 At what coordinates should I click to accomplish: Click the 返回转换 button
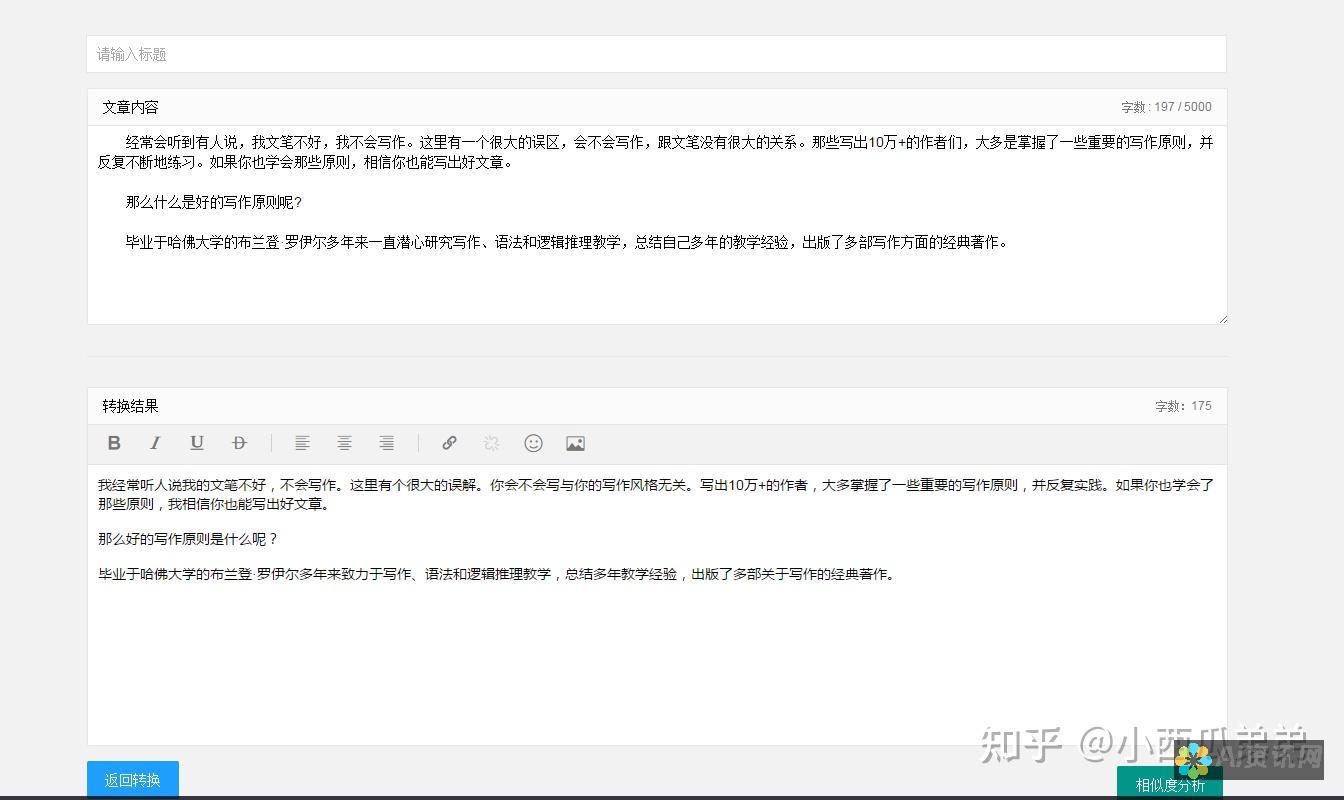click(133, 780)
